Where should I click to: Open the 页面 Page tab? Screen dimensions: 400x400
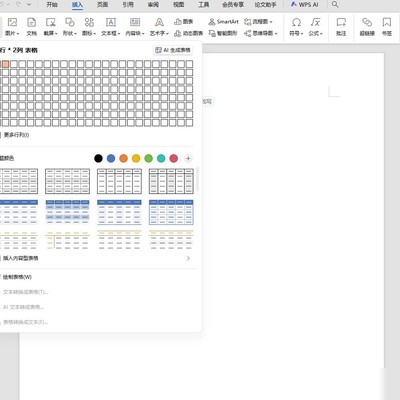click(x=102, y=4)
